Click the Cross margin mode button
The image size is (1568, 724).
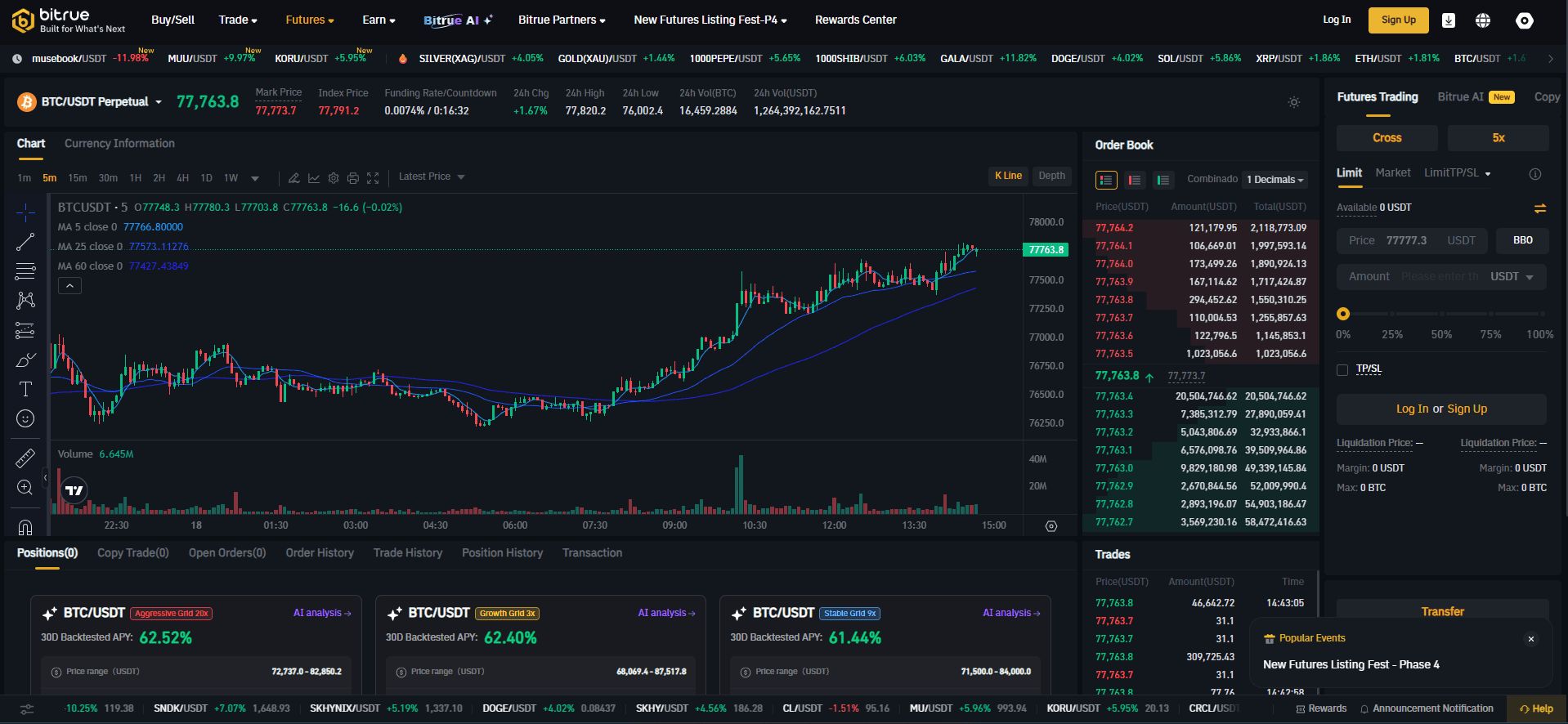point(1387,138)
